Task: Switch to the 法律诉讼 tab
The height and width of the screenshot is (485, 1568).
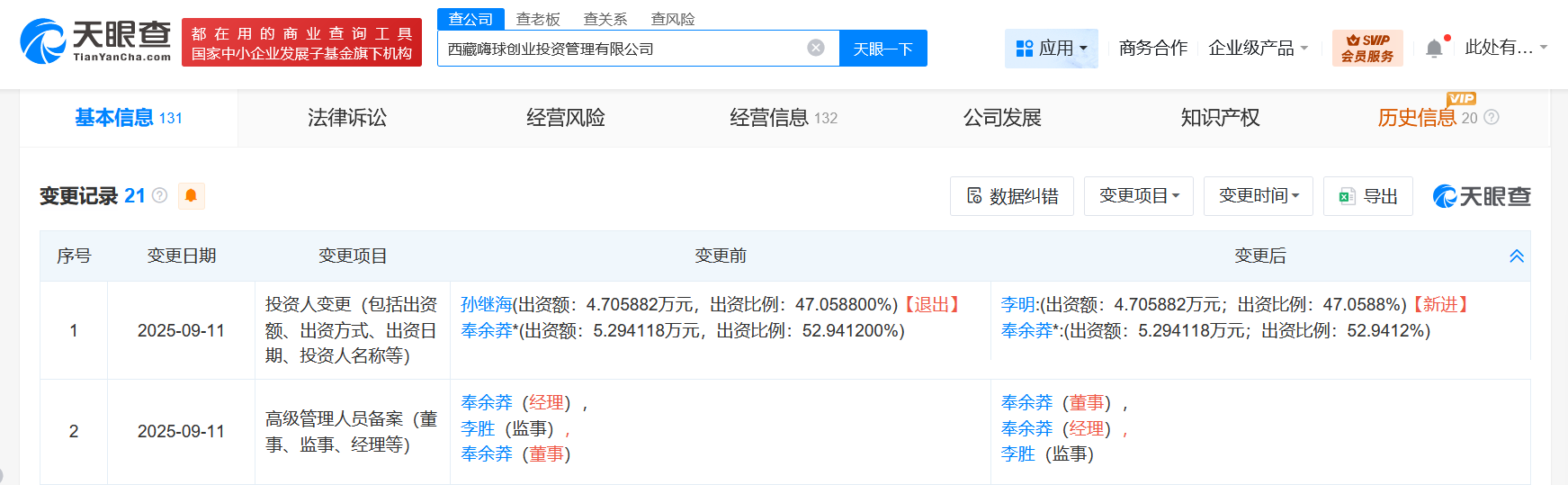Action: tap(346, 118)
